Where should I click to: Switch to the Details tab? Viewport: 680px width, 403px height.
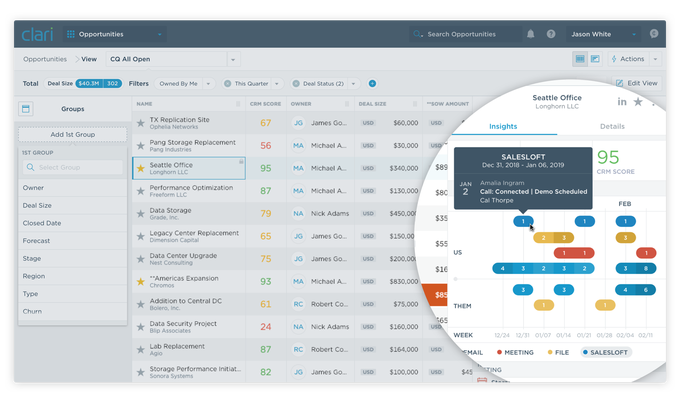tap(611, 127)
